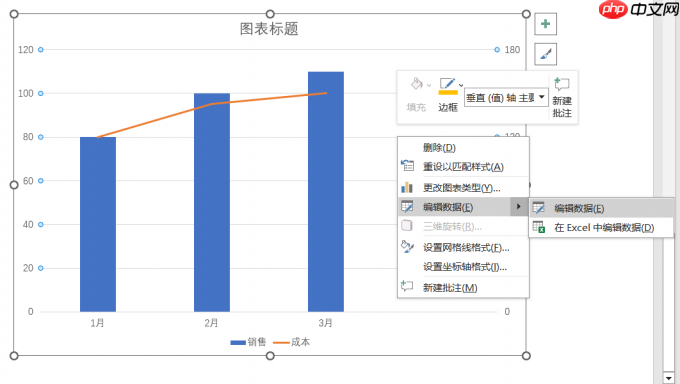
Task: Choose Delete (D) from context menu
Action: point(464,148)
